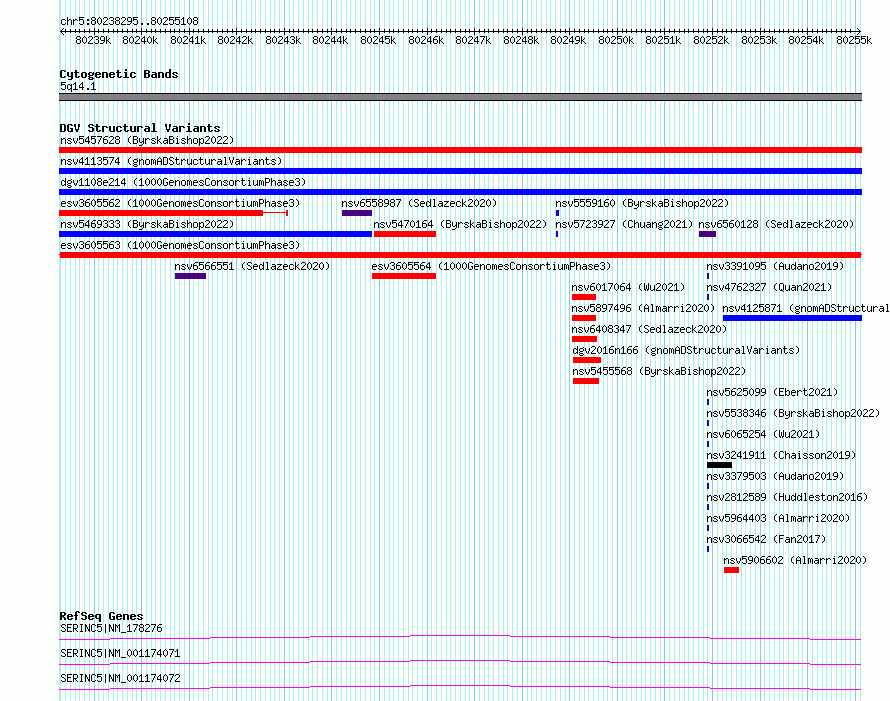Open the nsv6408347 (Sedlazeck2020) label
Image resolution: width=890 pixels, height=701 pixels.
pos(649,329)
